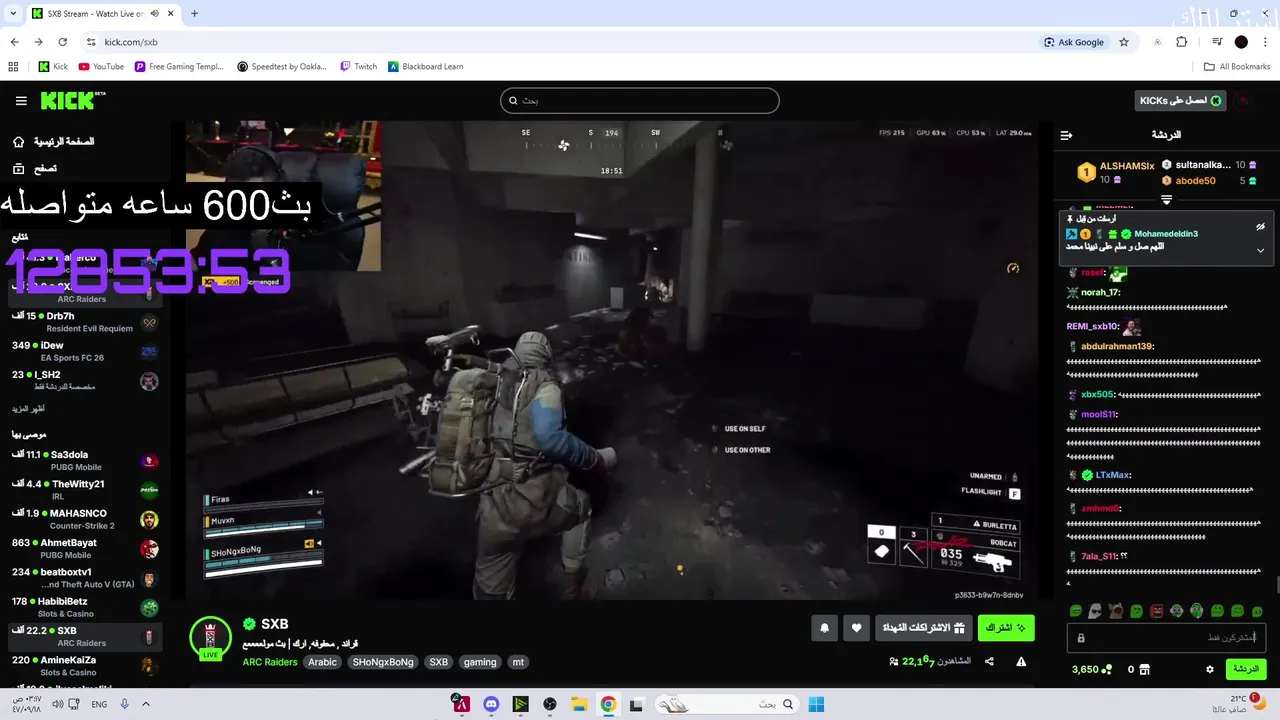Reload the page in Chrome
Image resolution: width=1280 pixels, height=720 pixels.
pos(62,42)
